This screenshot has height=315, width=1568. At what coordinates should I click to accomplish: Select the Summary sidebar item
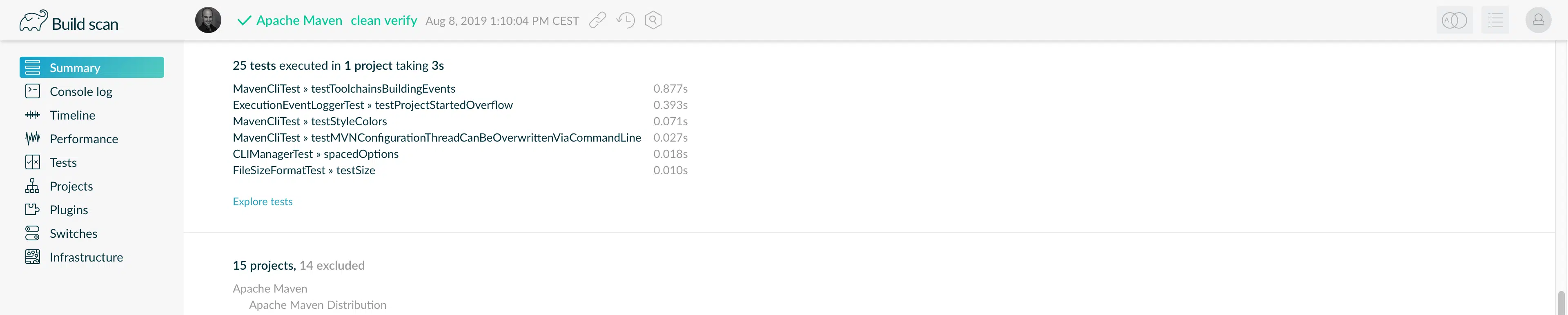pyautogui.click(x=92, y=67)
